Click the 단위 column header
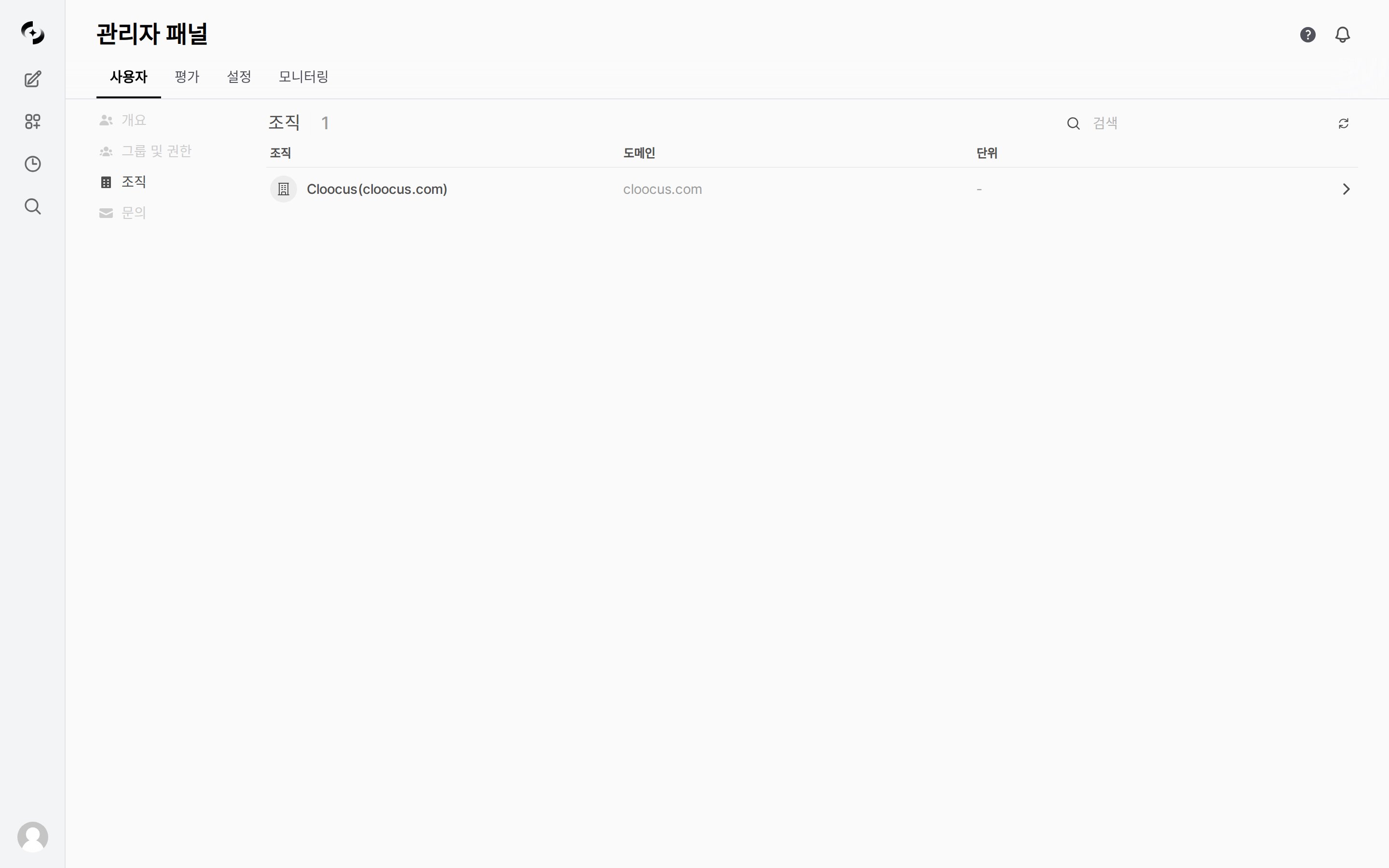 pos(987,153)
